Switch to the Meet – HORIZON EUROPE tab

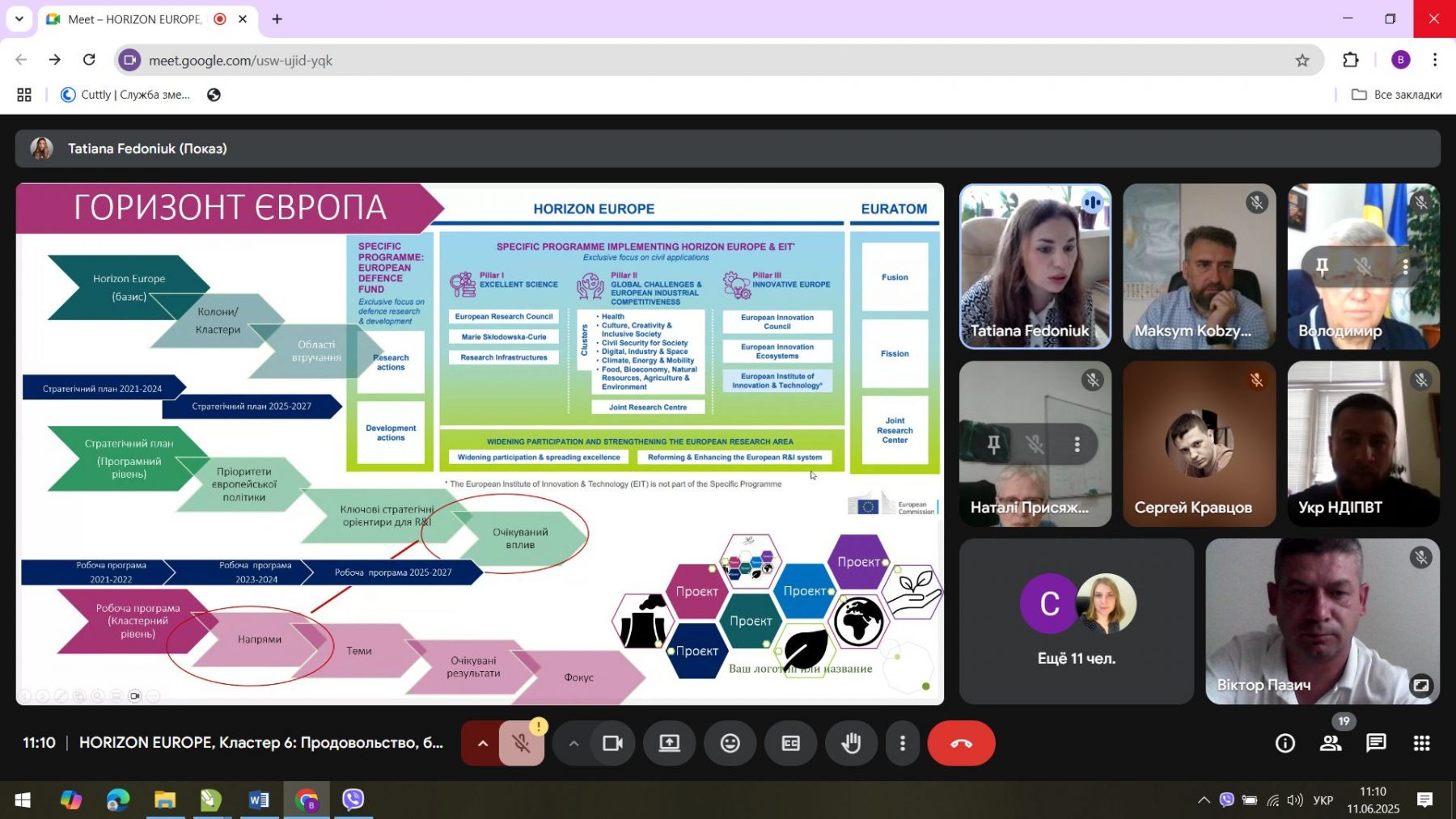[x=148, y=19]
